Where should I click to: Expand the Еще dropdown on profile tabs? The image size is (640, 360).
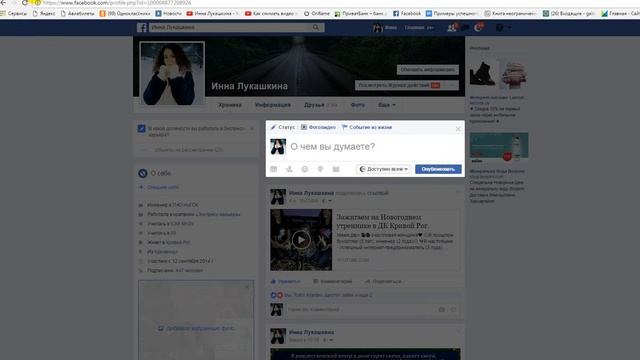387,105
